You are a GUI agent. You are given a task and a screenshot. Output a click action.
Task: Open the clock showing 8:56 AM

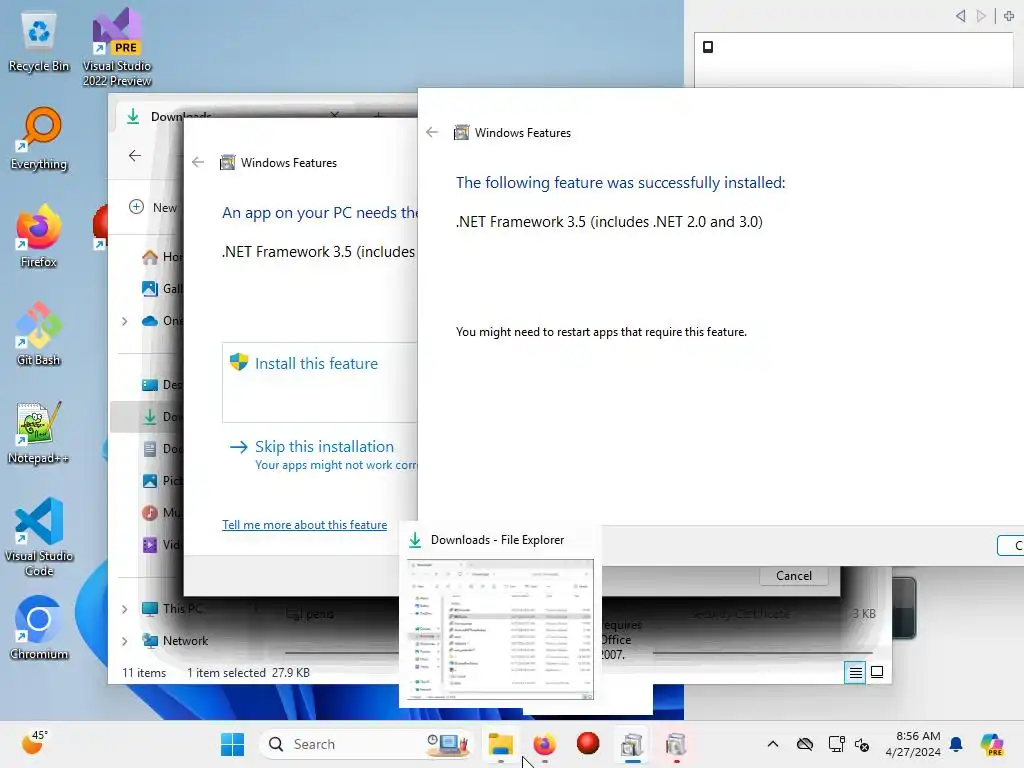pos(913,744)
